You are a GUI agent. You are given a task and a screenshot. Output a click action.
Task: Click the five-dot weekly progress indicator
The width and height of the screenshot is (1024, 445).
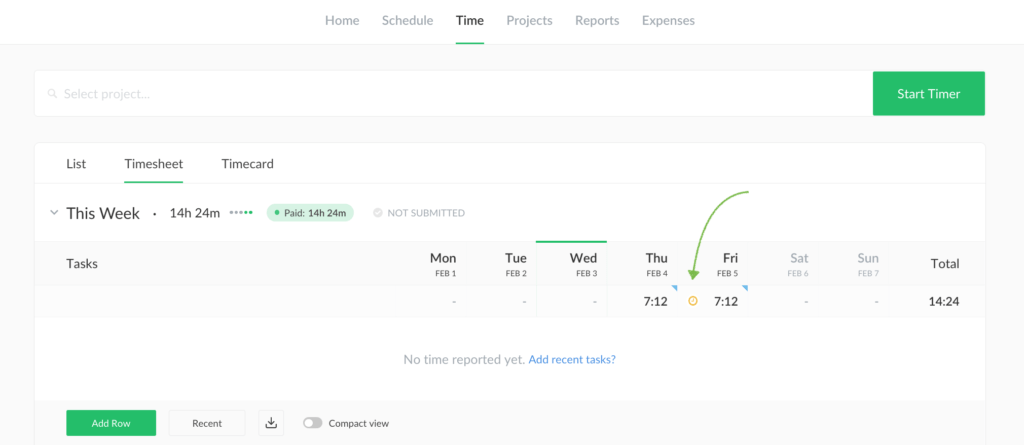click(241, 213)
